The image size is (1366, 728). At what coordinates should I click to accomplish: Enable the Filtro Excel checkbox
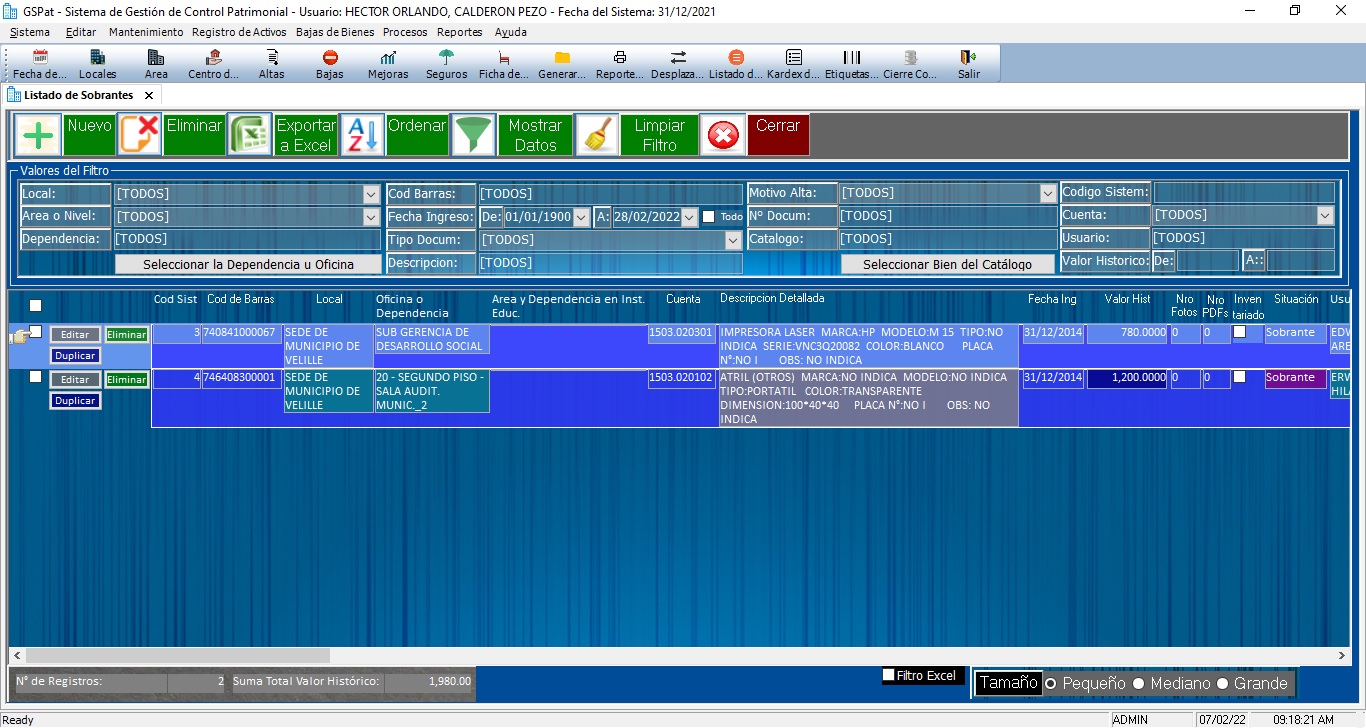tap(888, 675)
